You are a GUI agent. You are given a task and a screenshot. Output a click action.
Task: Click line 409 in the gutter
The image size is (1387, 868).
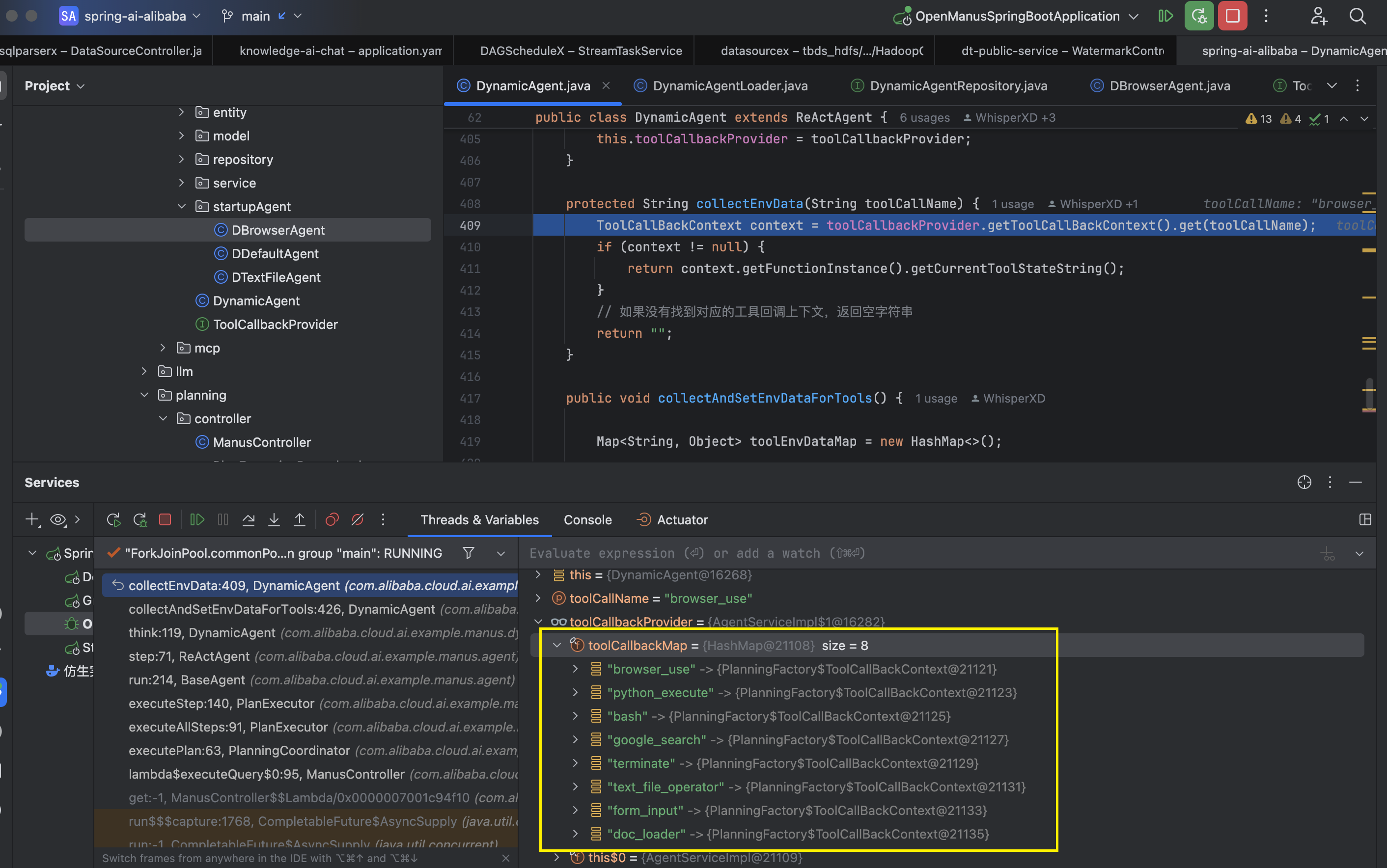tap(470, 226)
